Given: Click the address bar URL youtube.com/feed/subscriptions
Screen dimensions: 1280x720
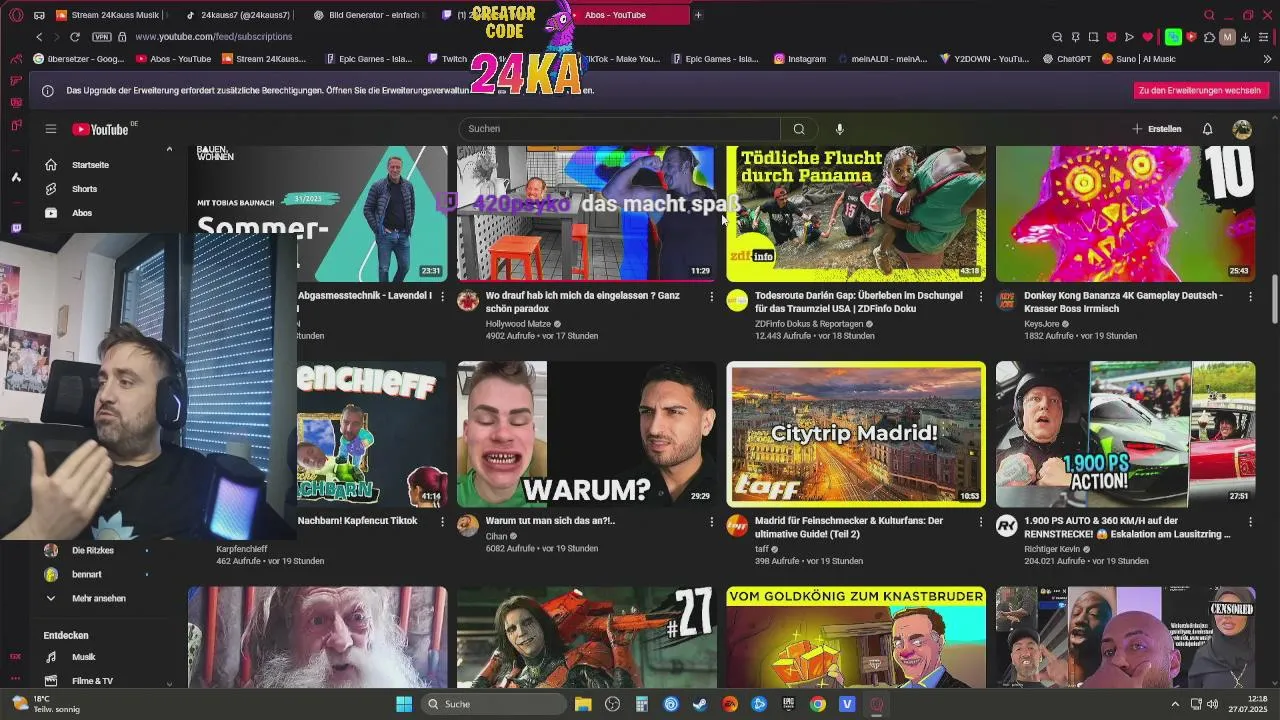Looking at the screenshot, I should (213, 37).
